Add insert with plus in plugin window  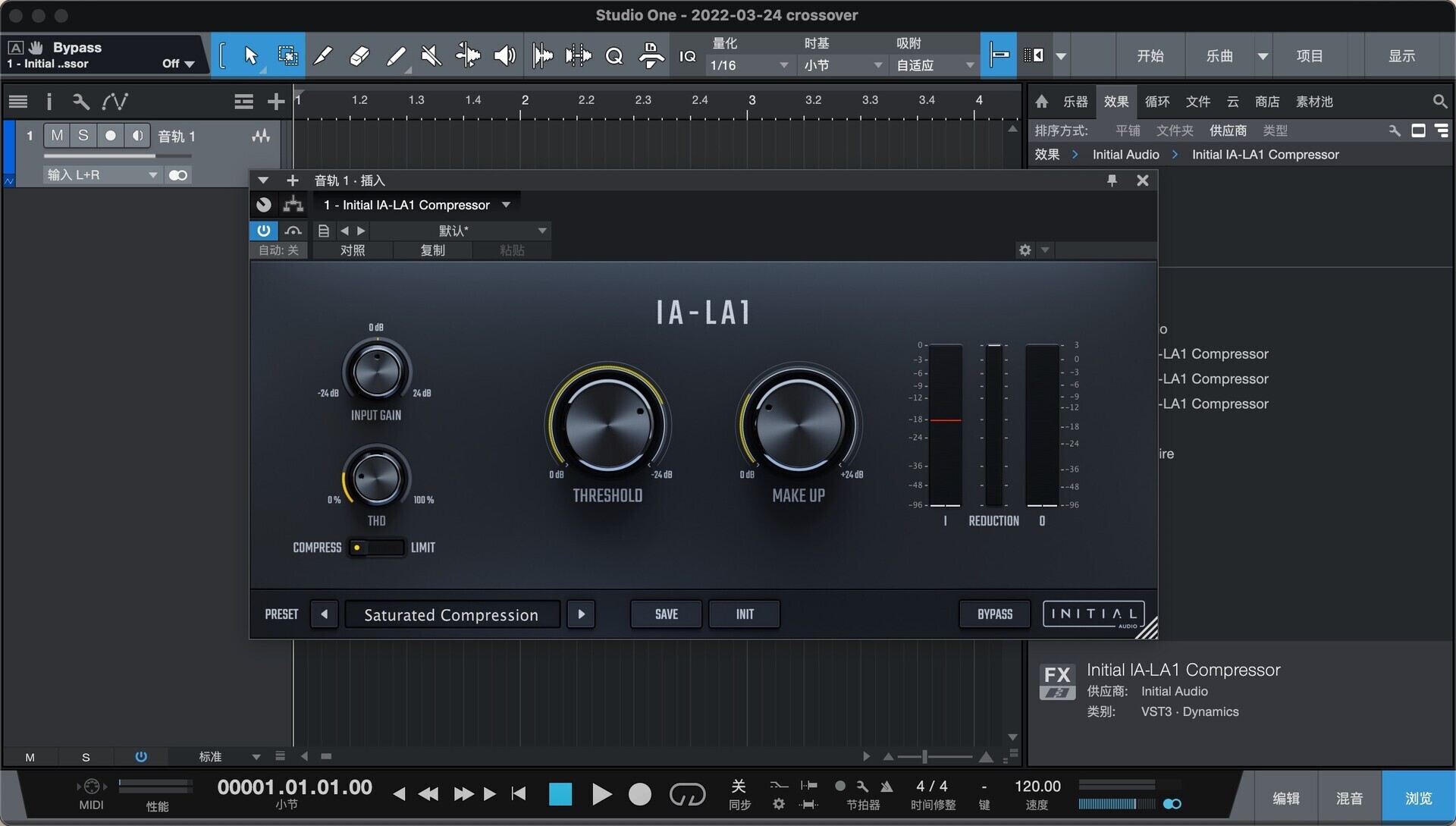pos(293,181)
